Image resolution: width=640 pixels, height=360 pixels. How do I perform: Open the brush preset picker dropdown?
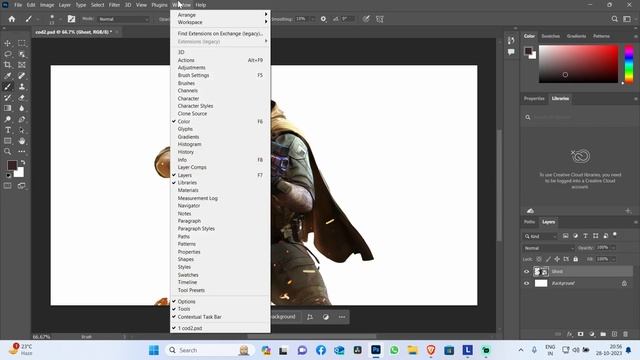[x=60, y=19]
